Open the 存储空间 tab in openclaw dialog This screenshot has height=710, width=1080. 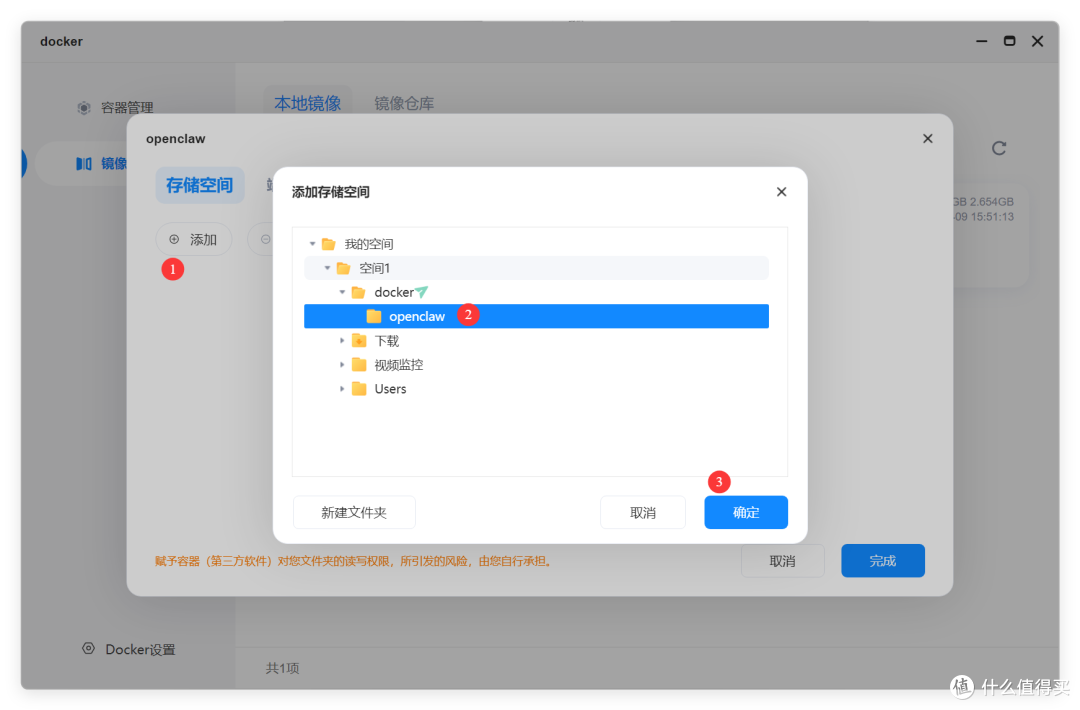[200, 185]
